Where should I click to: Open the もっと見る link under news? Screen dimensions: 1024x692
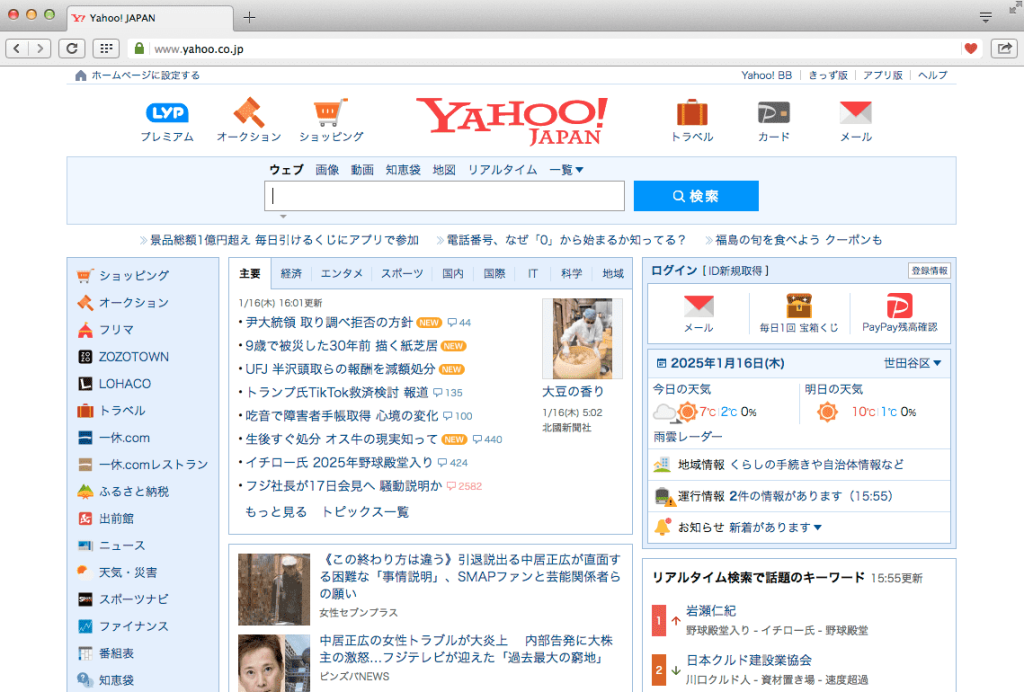pyautogui.click(x=276, y=512)
